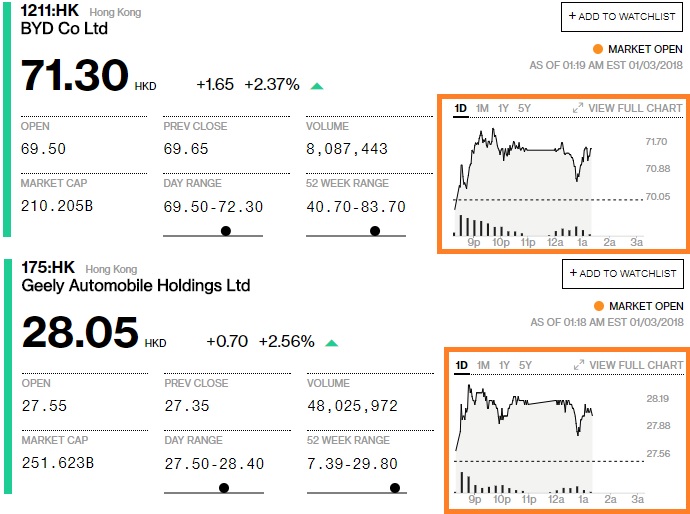The width and height of the screenshot is (690, 514).
Task: Click orange Market Open dot for BYD
Action: [x=598, y=49]
